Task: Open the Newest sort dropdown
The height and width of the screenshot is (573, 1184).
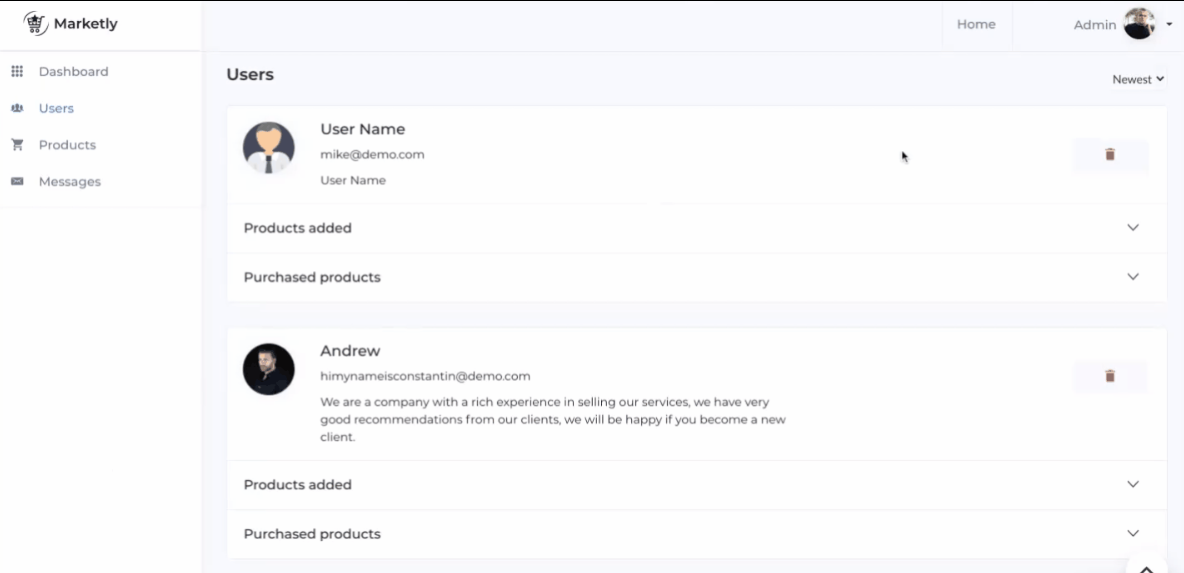Action: (x=1138, y=80)
